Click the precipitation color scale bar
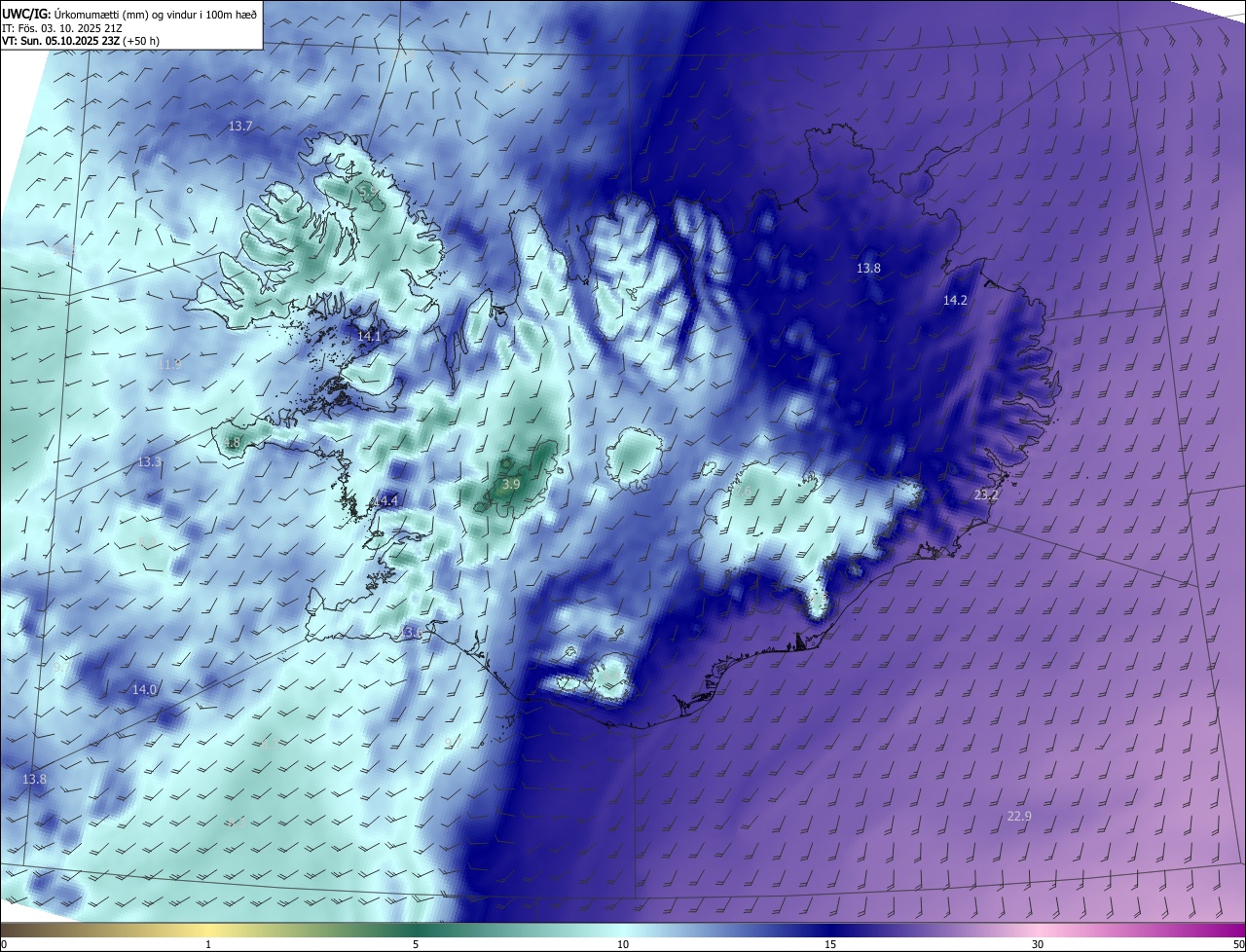1246x952 pixels. click(x=623, y=931)
